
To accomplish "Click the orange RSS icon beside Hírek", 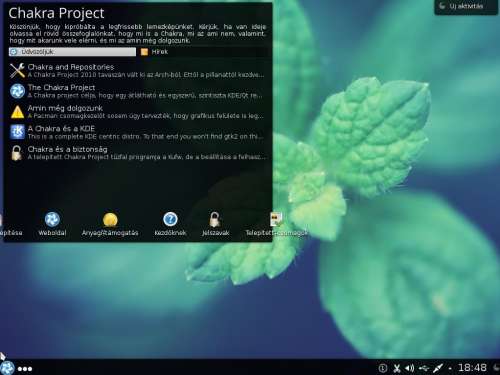I will [144, 52].
